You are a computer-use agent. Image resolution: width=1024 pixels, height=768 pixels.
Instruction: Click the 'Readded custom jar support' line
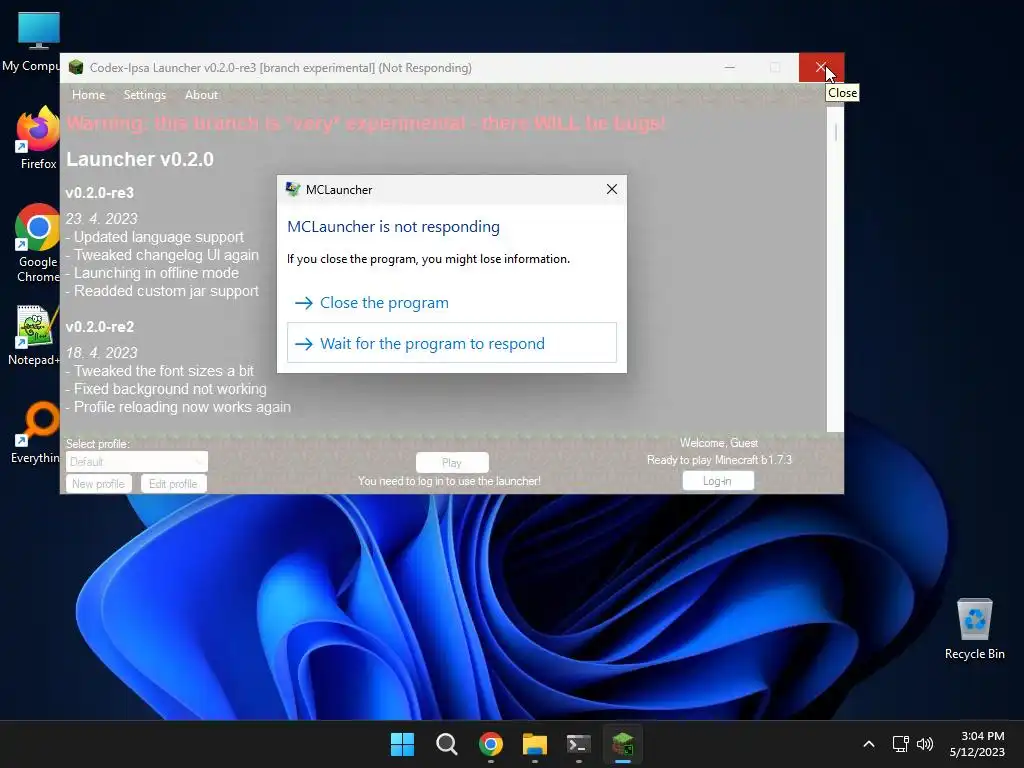click(163, 291)
